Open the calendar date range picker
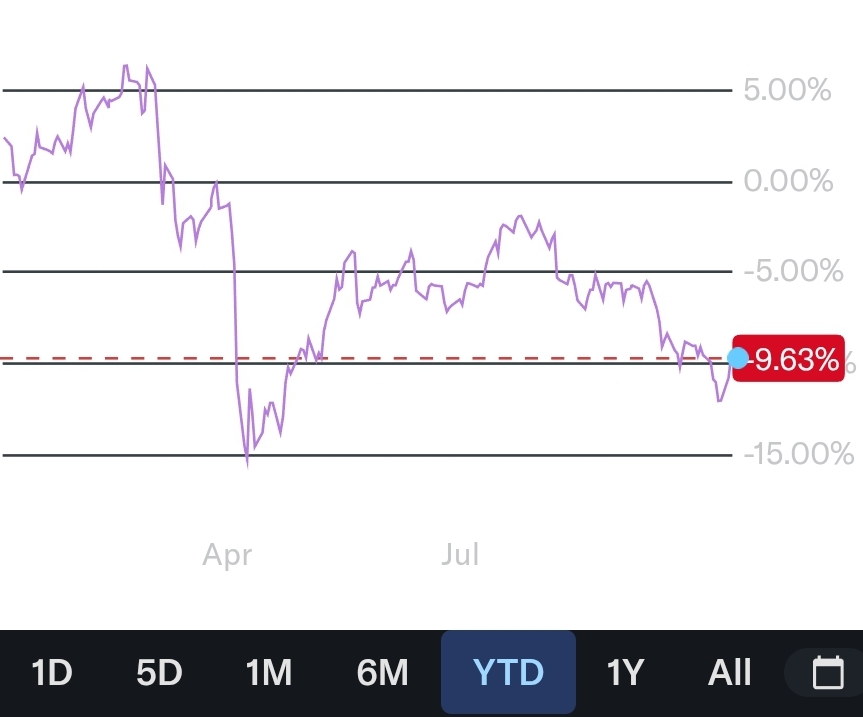Viewport: 863px width, 717px height. pos(827,672)
